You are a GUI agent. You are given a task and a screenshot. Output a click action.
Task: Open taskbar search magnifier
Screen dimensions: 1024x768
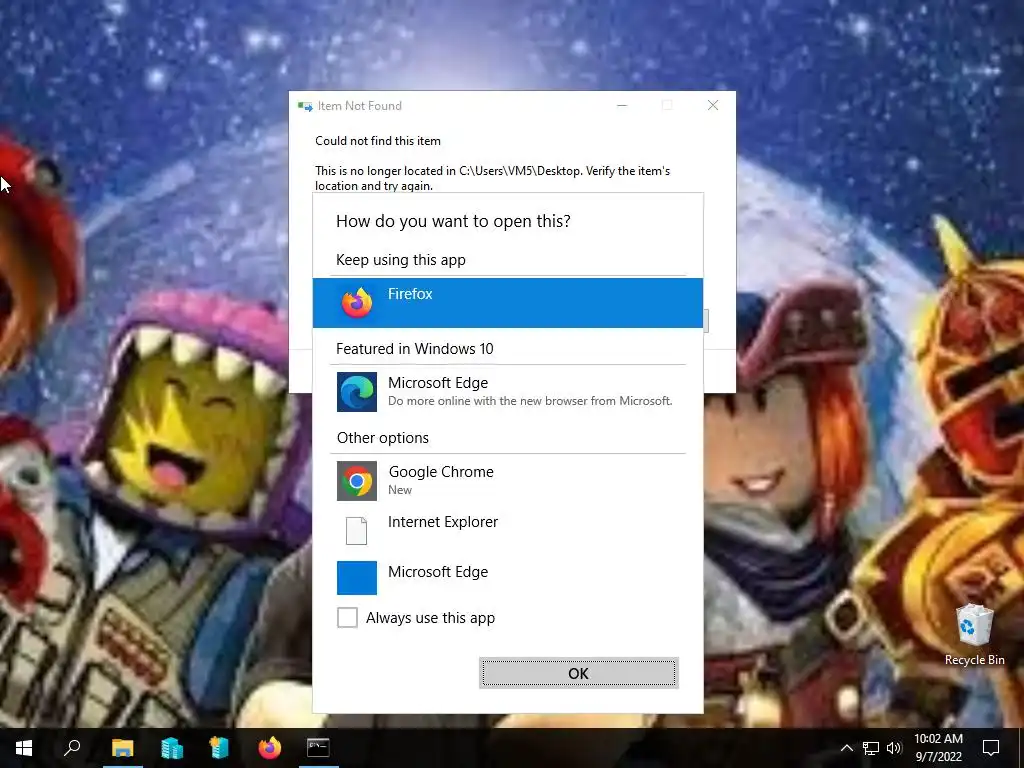pos(72,748)
